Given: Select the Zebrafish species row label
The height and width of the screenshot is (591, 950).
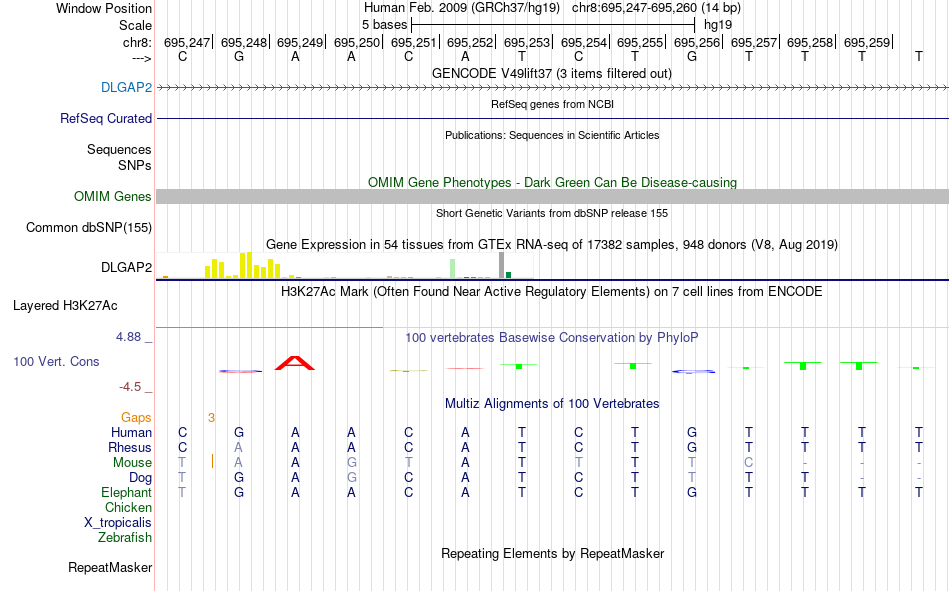Looking at the screenshot, I should [125, 537].
